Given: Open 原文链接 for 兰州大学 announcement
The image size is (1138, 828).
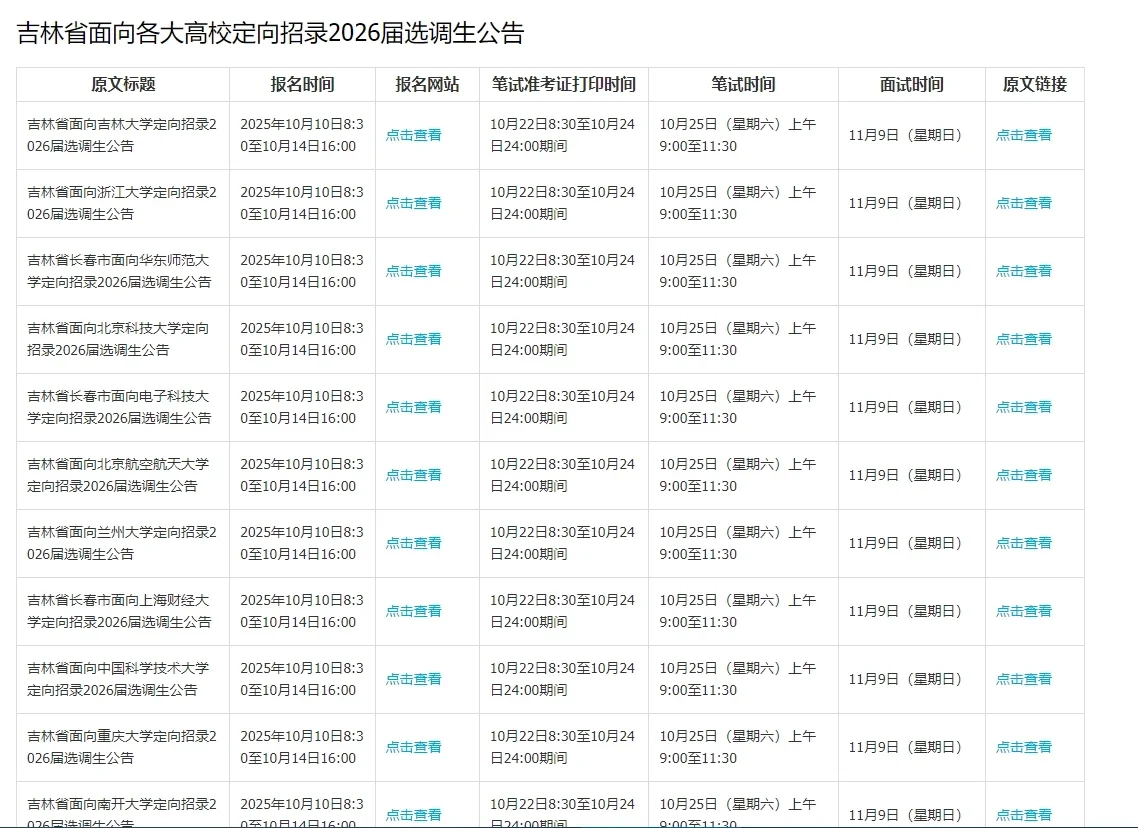Looking at the screenshot, I should 1023,543.
